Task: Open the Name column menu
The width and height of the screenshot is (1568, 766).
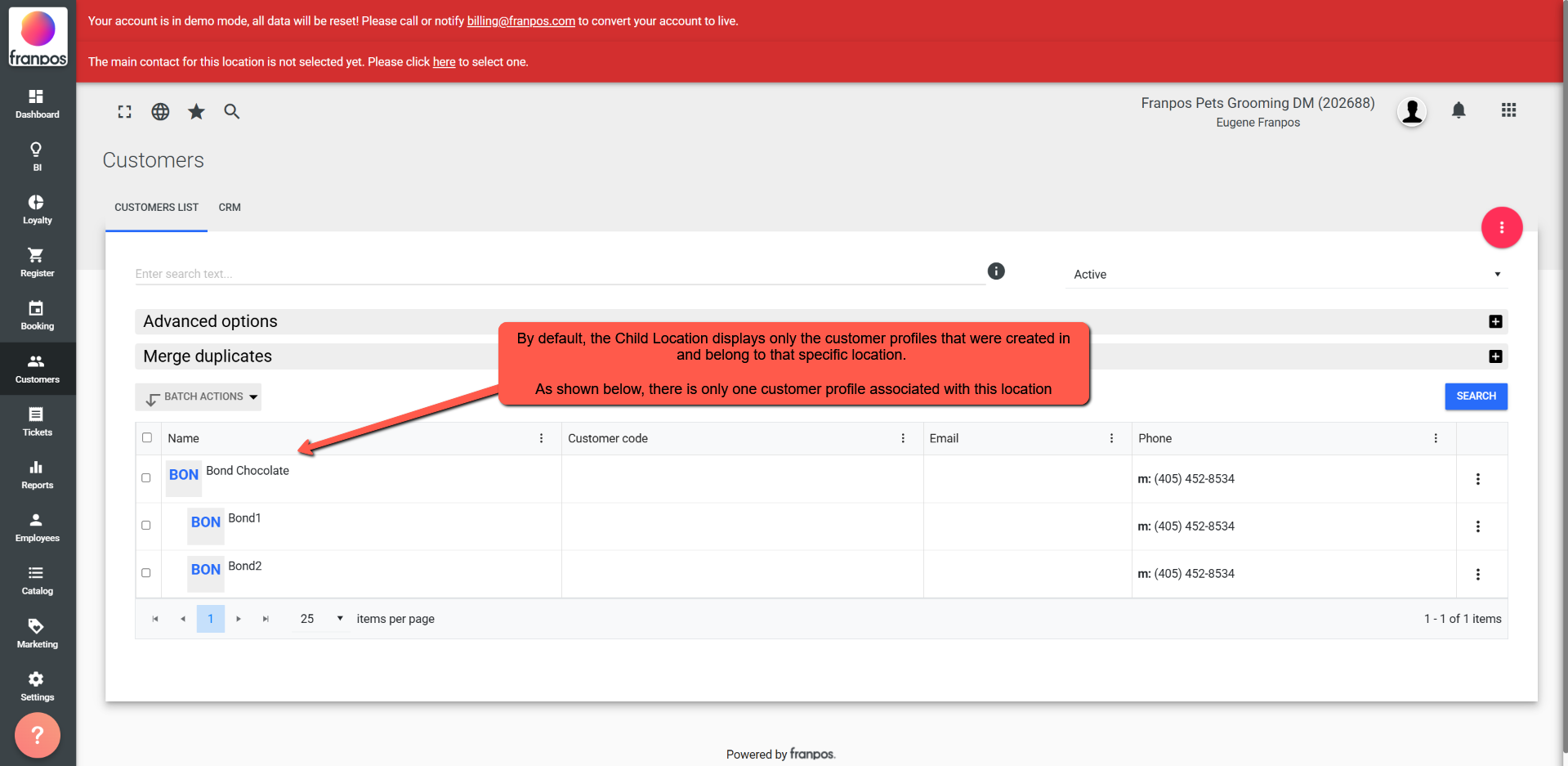Action: click(541, 438)
